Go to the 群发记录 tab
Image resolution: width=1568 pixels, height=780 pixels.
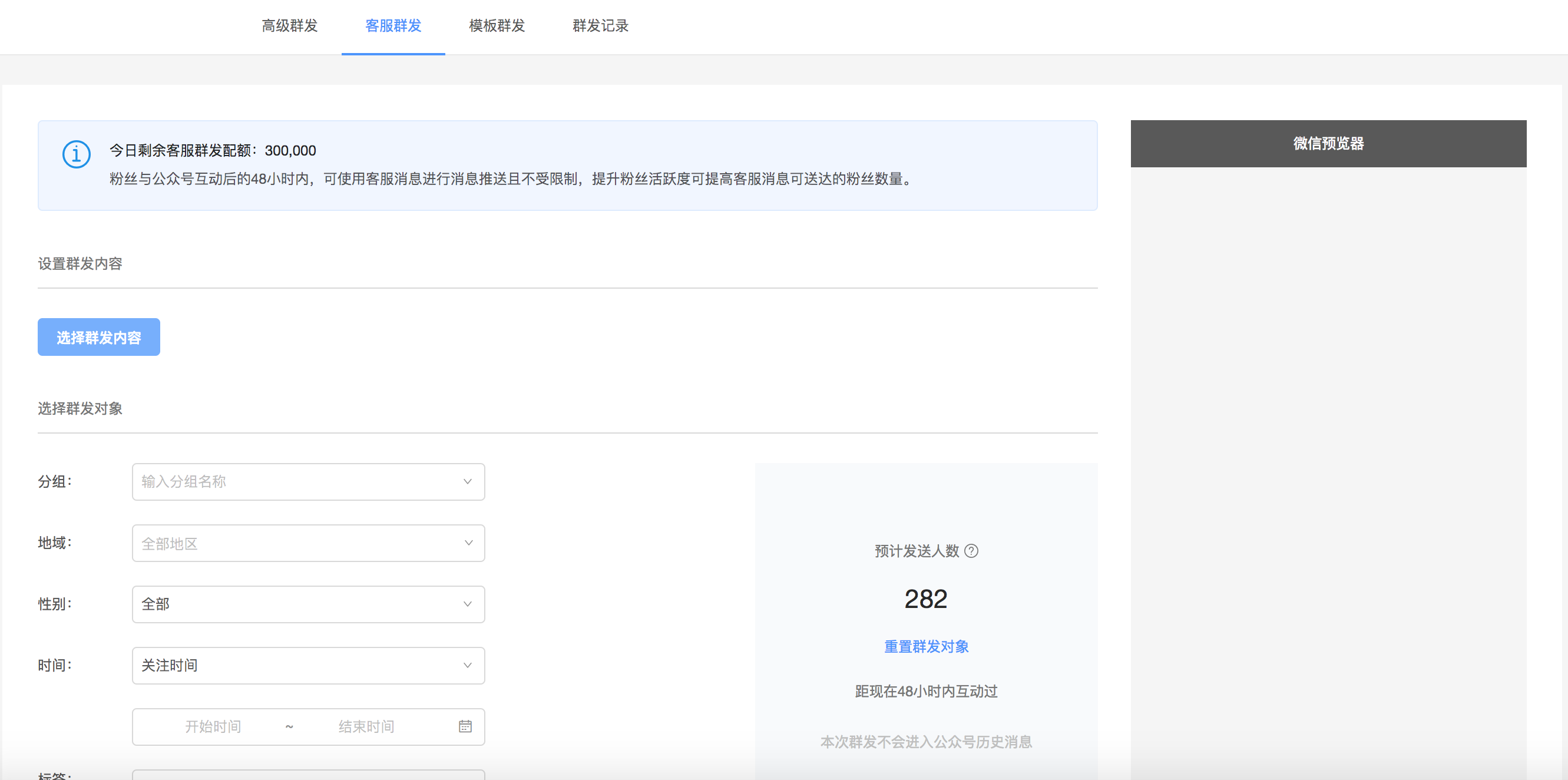(600, 25)
